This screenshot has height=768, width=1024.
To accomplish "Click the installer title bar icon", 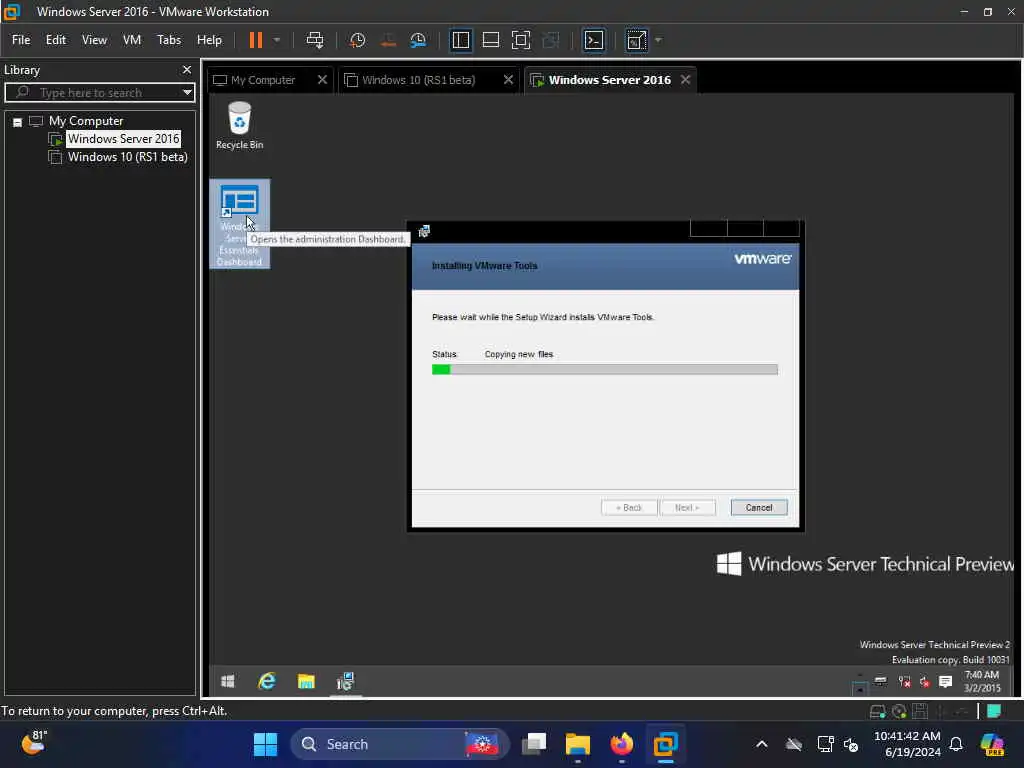I will coord(424,231).
